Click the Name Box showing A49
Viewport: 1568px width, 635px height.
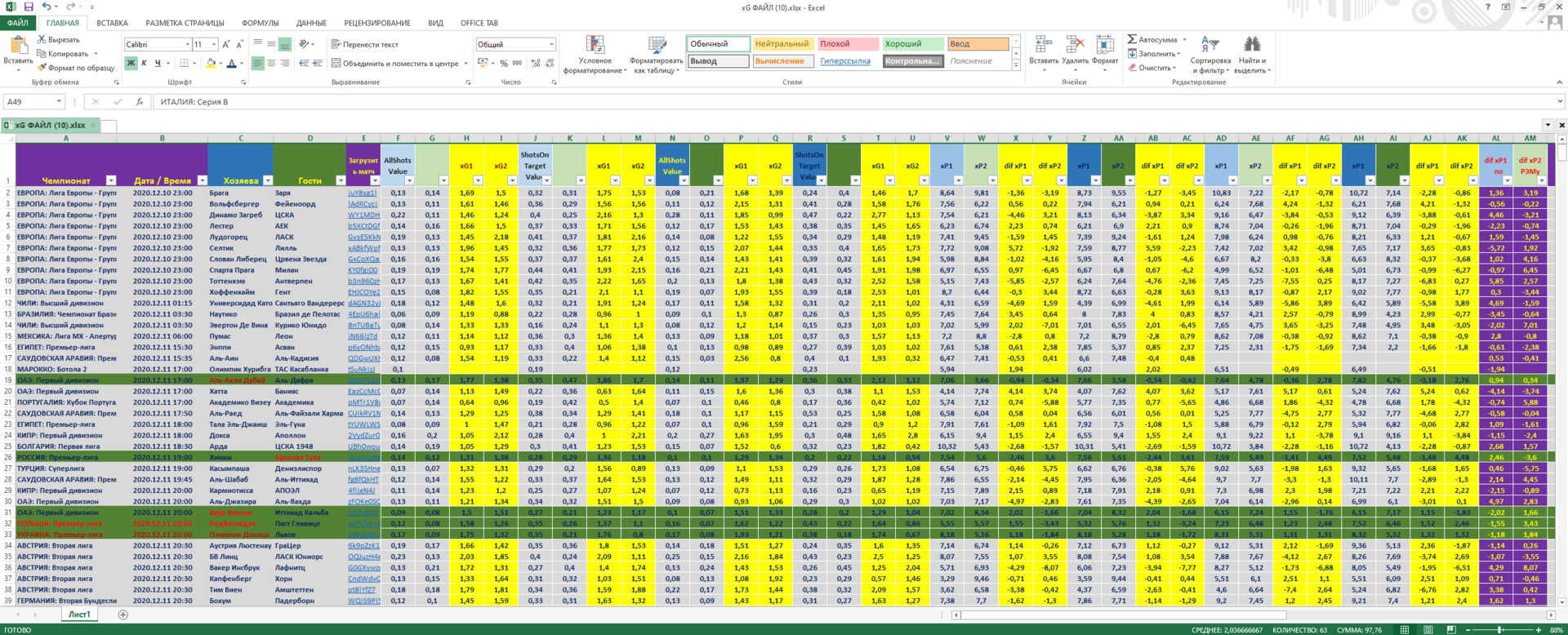pyautogui.click(x=33, y=101)
